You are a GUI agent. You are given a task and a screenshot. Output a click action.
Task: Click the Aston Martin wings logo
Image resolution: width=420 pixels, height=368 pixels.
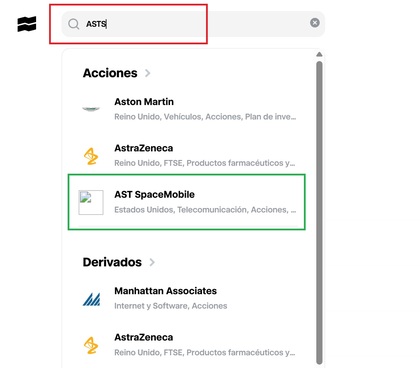[x=91, y=109]
